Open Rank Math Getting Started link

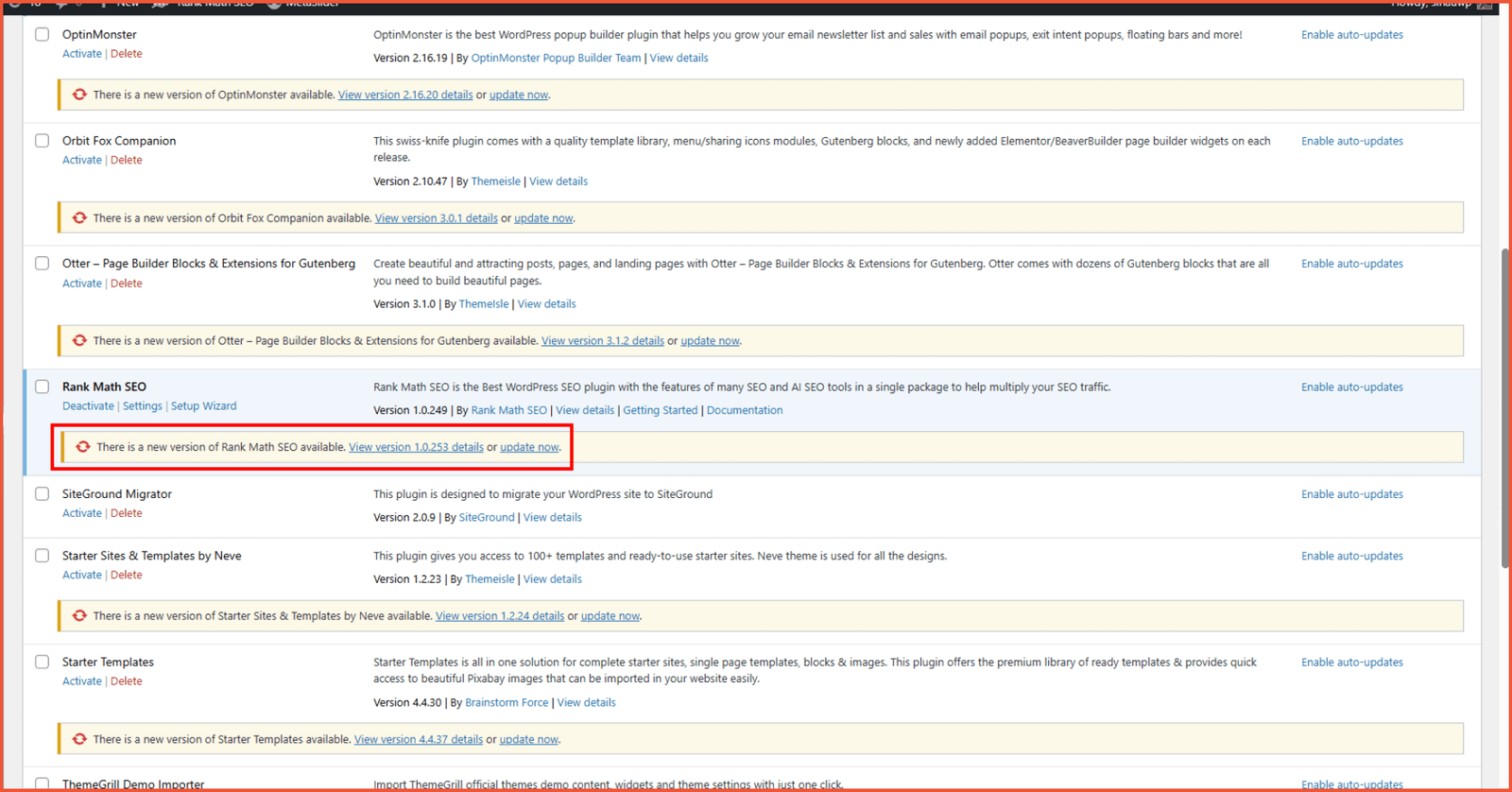(x=661, y=410)
